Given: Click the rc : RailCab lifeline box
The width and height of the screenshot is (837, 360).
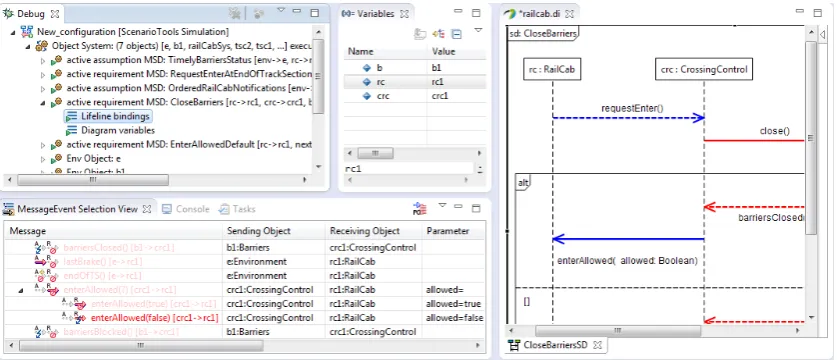Looking at the screenshot, I should point(552,69).
